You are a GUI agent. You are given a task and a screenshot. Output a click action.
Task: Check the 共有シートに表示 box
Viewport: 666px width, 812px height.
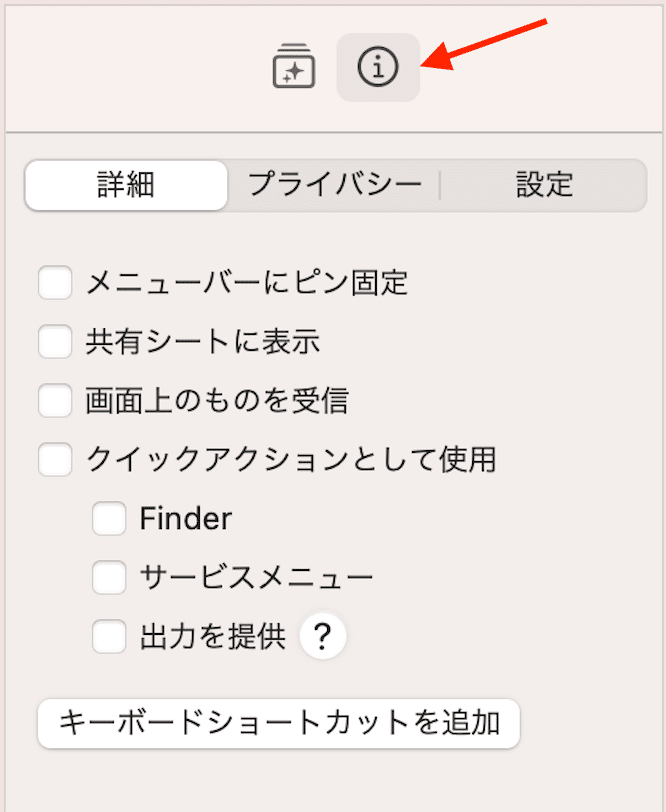coord(55,342)
